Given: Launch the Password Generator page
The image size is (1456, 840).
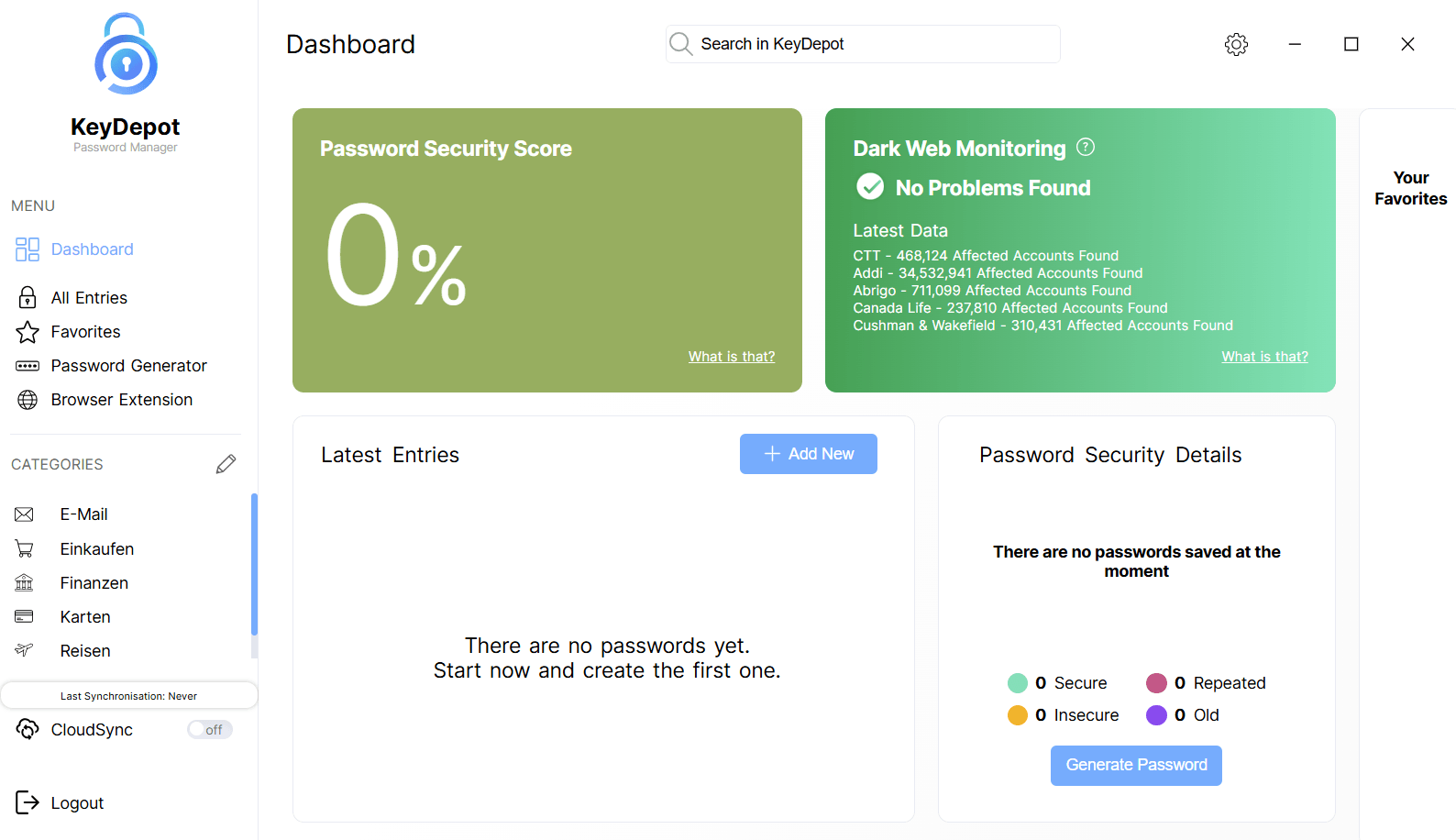Looking at the screenshot, I should click(x=111, y=366).
